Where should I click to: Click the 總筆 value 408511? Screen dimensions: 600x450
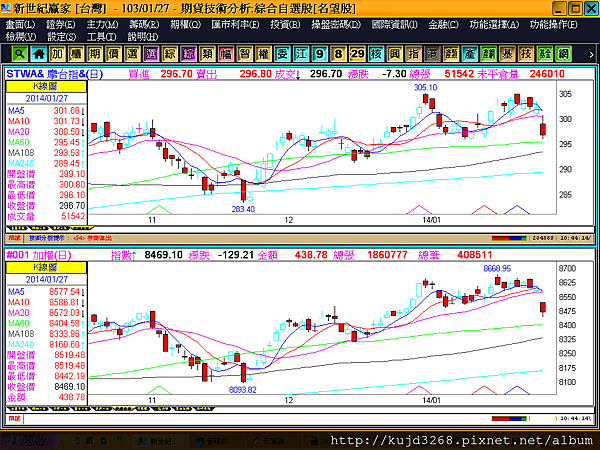coord(474,255)
